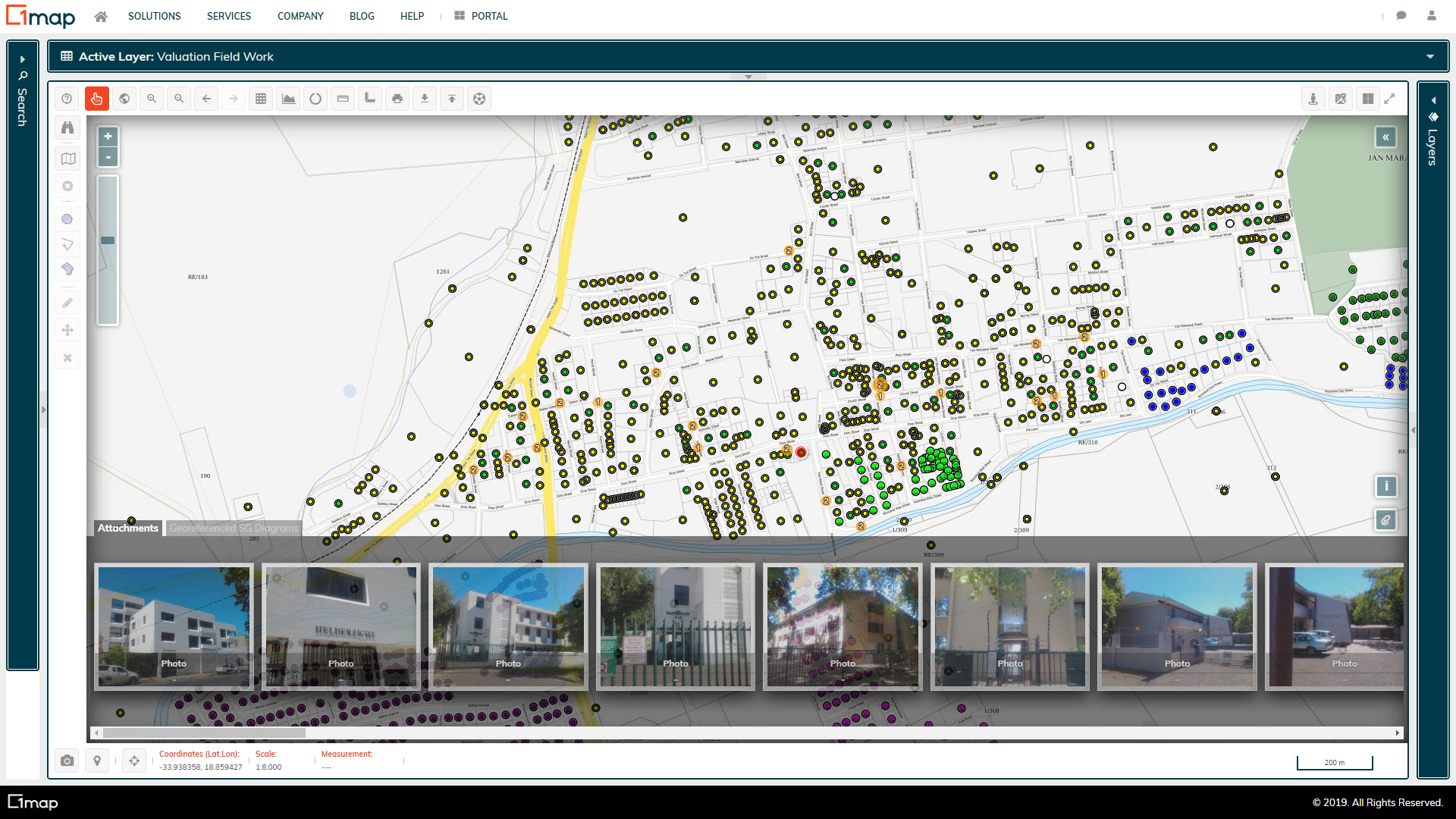The image size is (1456, 819).
Task: Click the 1map logo at top
Action: click(41, 16)
